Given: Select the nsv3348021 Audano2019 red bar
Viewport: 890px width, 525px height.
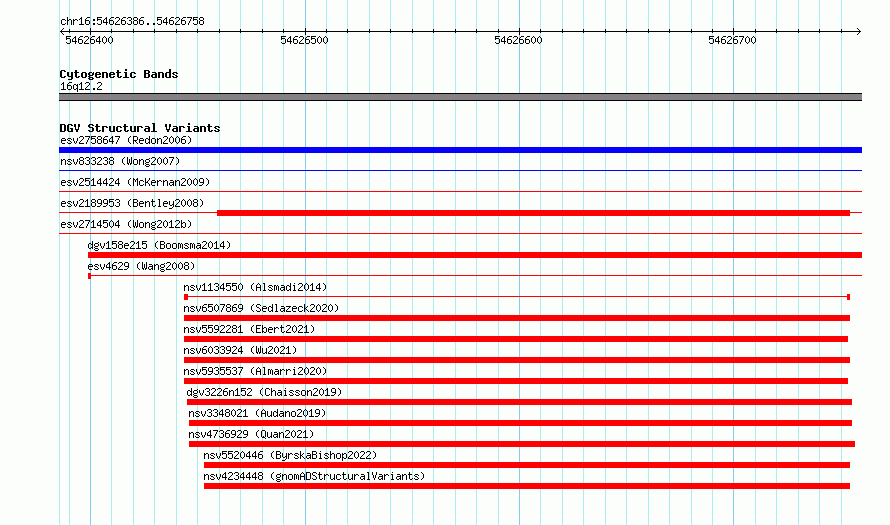Looking at the screenshot, I should pos(520,423).
